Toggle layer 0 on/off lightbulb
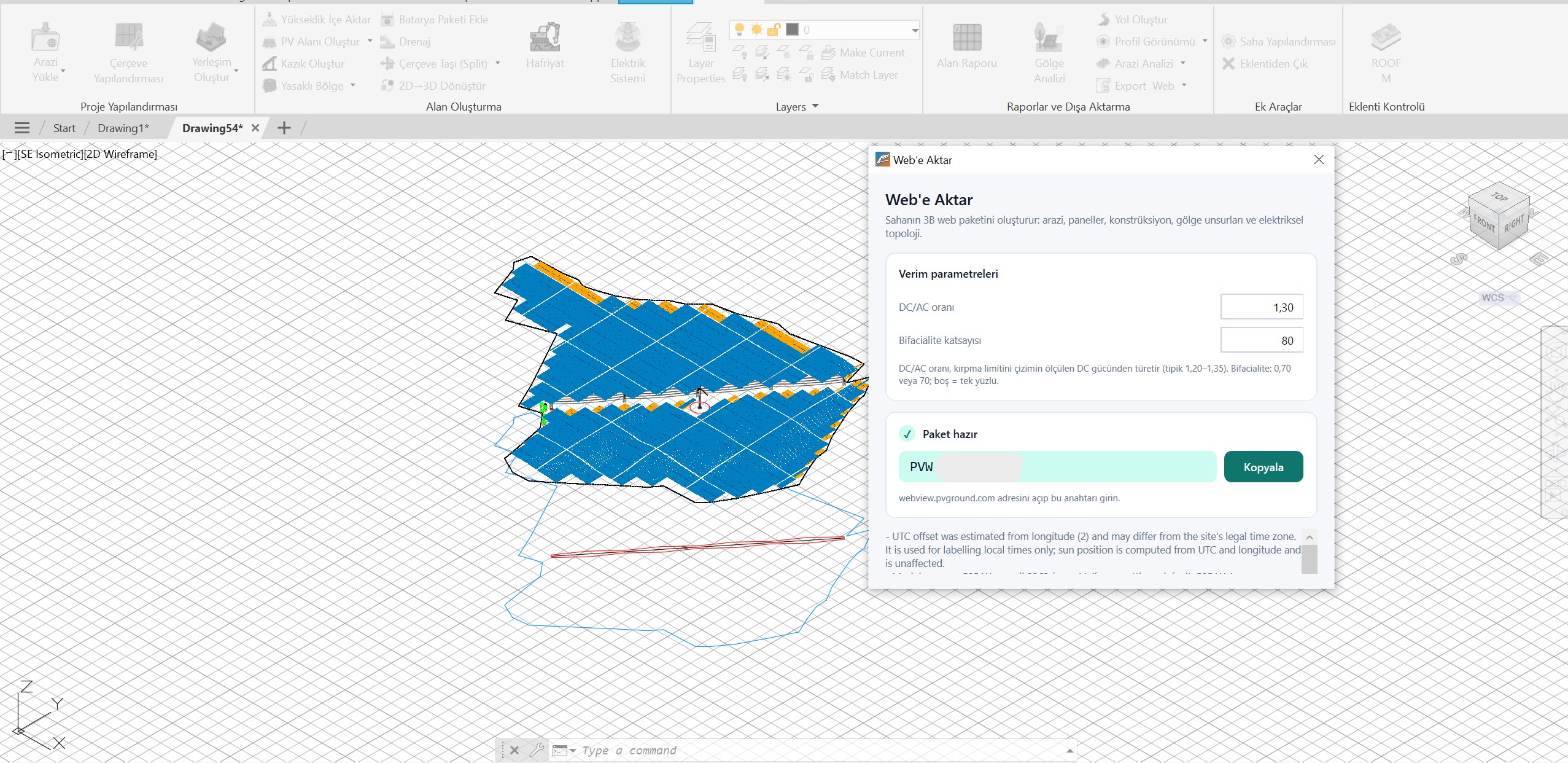1568x763 pixels. tap(740, 29)
